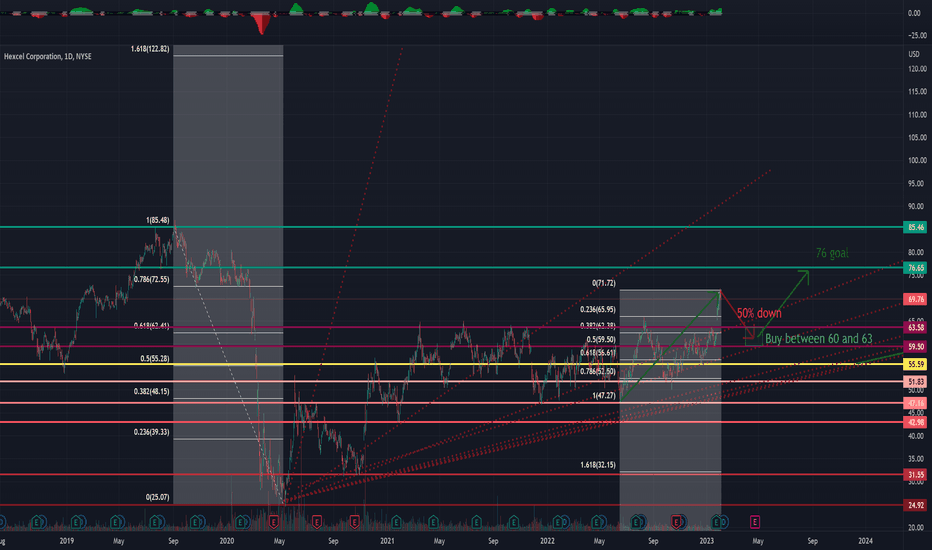The height and width of the screenshot is (550, 932).
Task: Click the 0.236(65.95) Fibonacci label
Action: coord(598,309)
